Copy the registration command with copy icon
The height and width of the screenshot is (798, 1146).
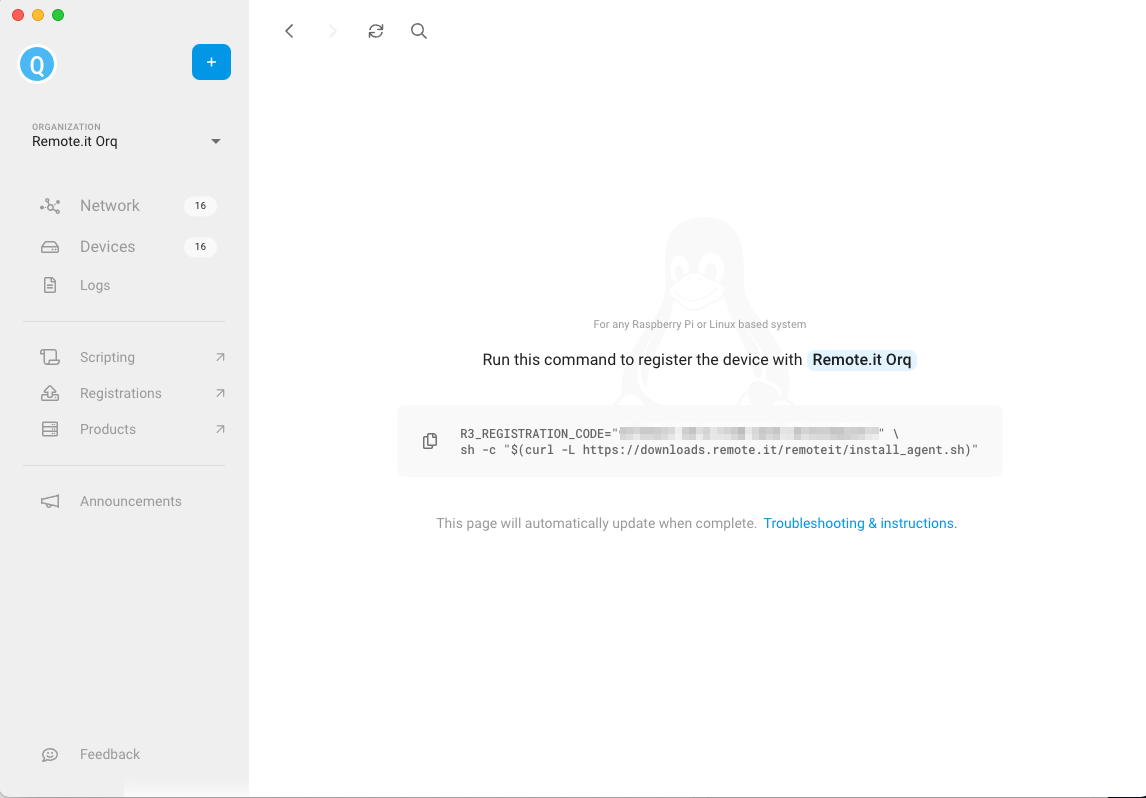[x=430, y=441]
